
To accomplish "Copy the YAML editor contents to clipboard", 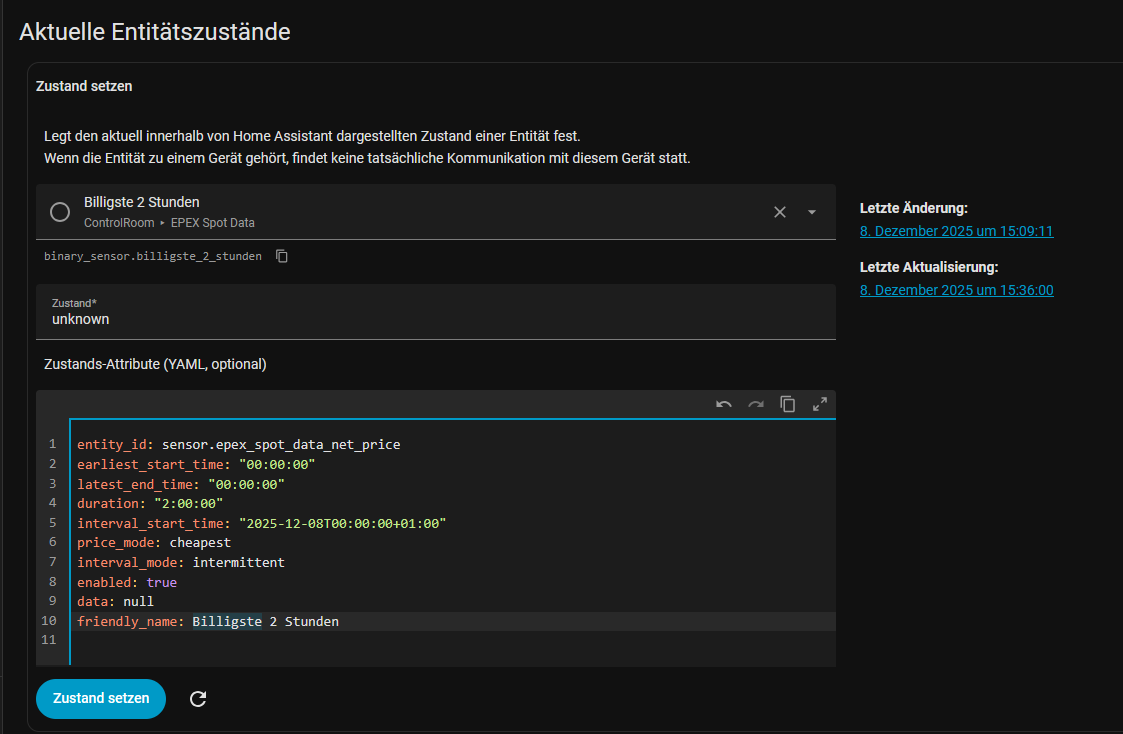I will pos(788,404).
